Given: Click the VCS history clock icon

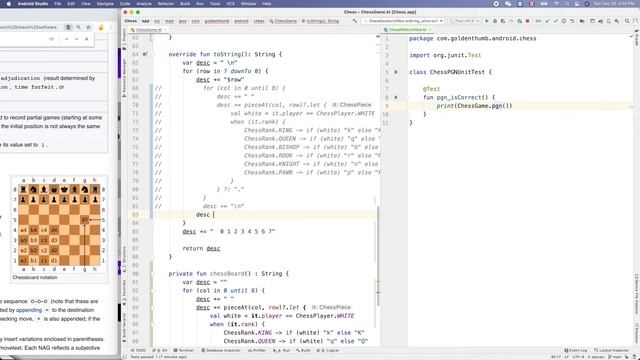Looking at the screenshot, I should pos(564,21).
